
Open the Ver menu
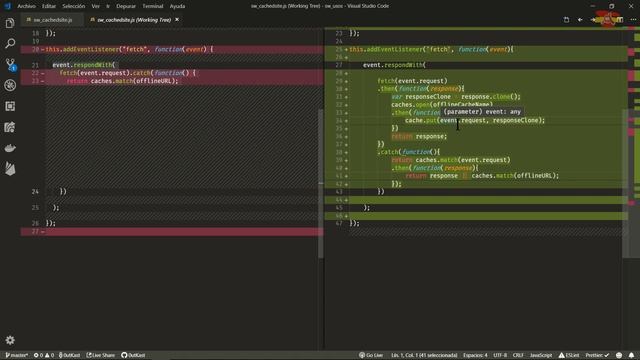click(x=96, y=6)
